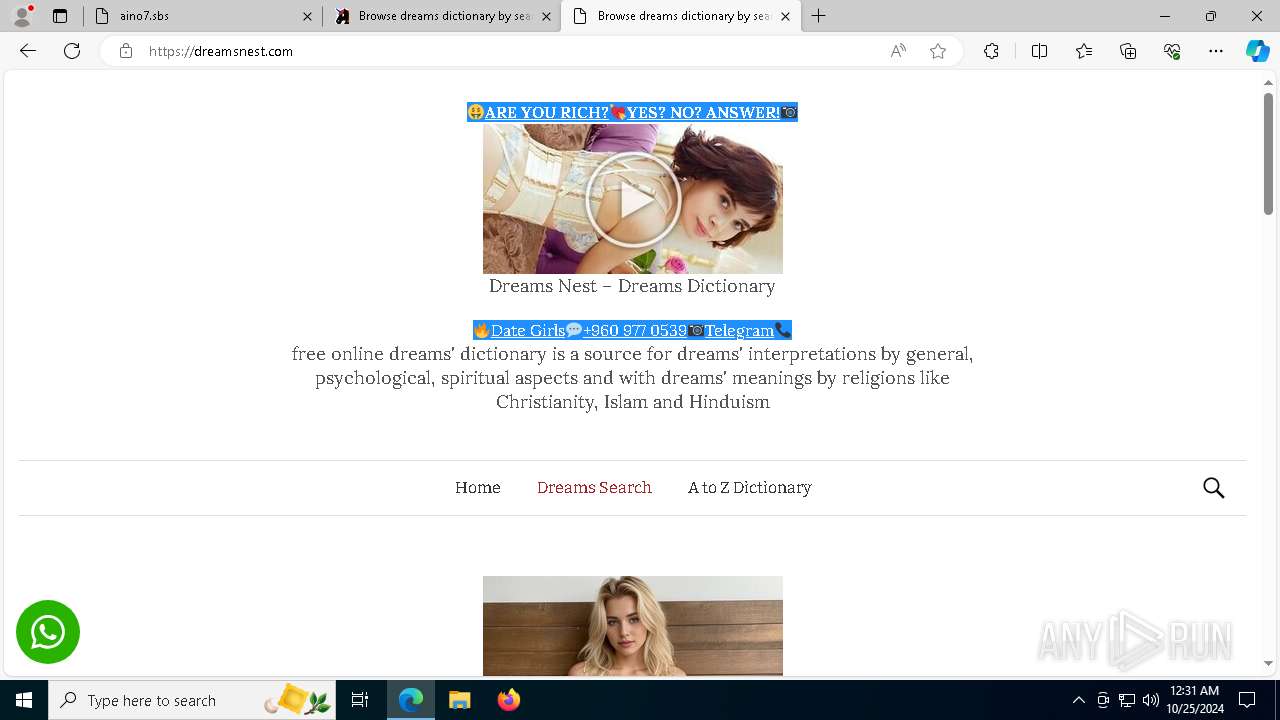Close the active Browse dreams dictionary tab
1280x720 pixels.
tap(785, 16)
